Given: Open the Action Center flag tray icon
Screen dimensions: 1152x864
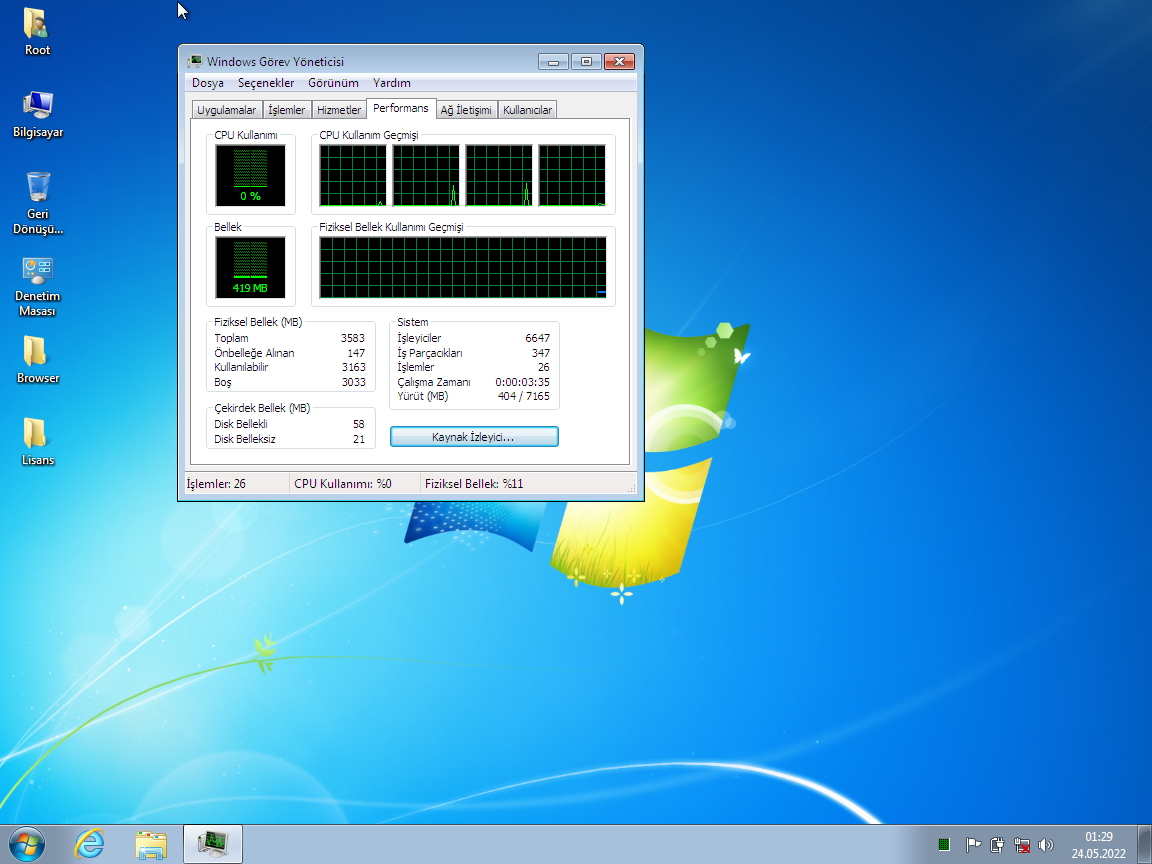Looking at the screenshot, I should coord(973,845).
